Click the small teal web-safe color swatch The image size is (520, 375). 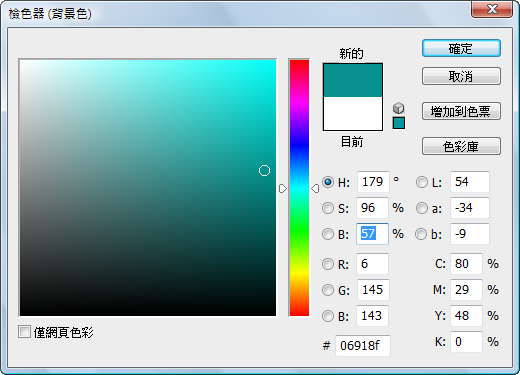[x=399, y=123]
